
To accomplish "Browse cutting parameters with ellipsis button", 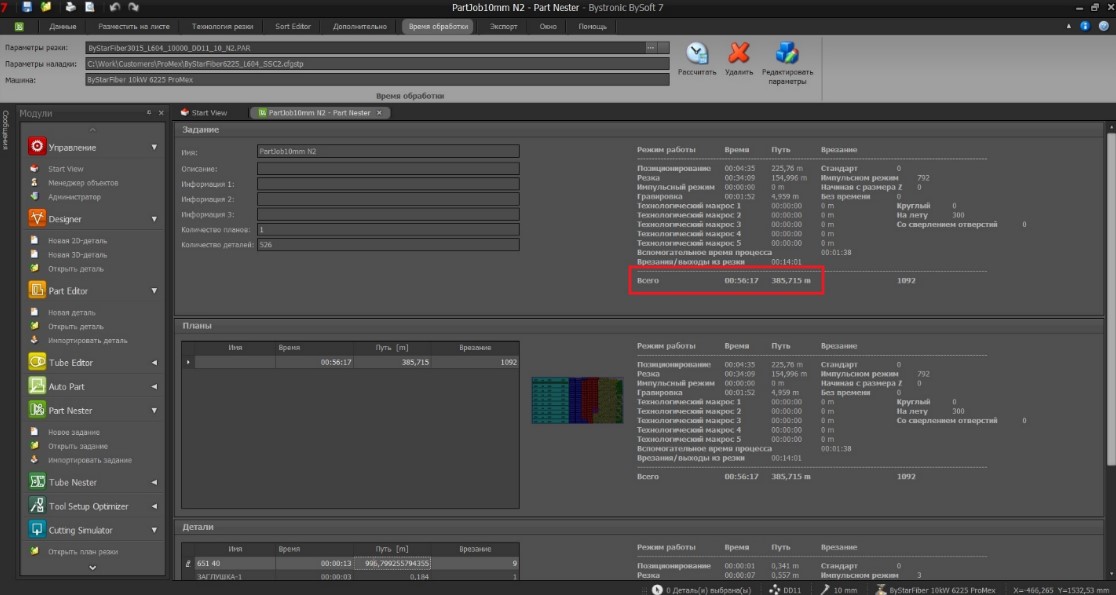I will 651,48.
